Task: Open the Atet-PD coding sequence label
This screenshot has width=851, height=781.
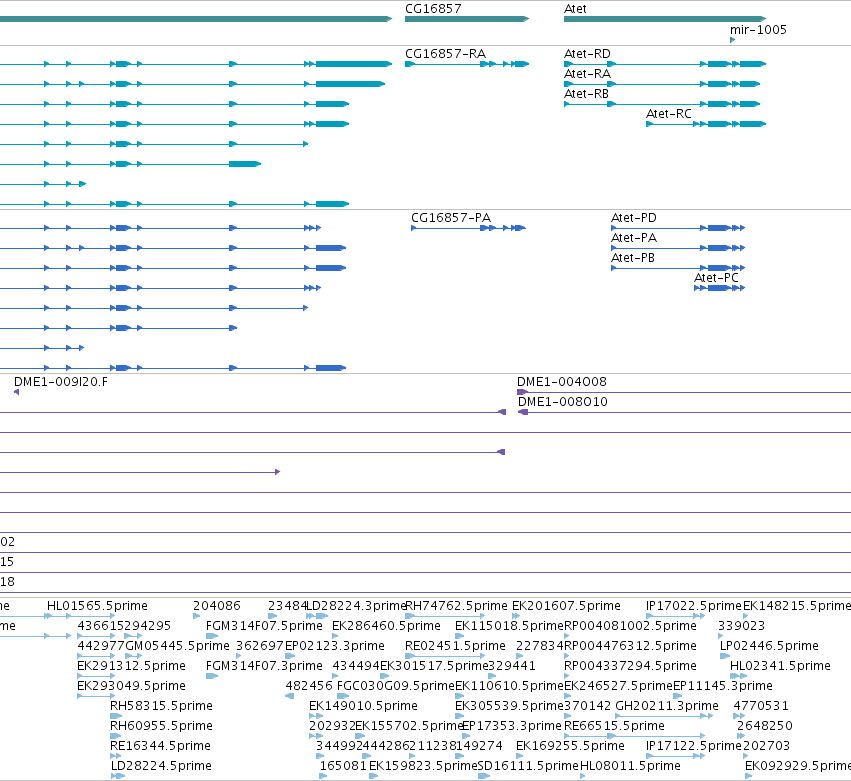Action: click(x=634, y=218)
